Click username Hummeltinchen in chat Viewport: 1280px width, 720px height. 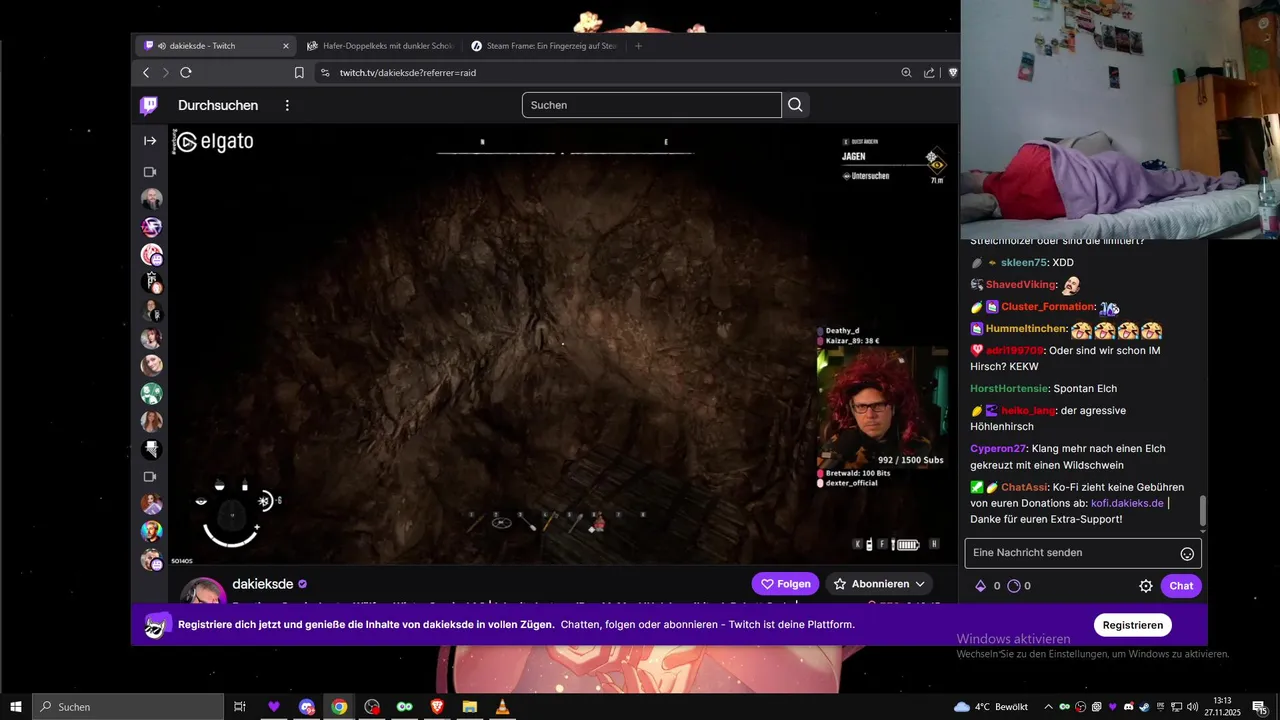1025,329
